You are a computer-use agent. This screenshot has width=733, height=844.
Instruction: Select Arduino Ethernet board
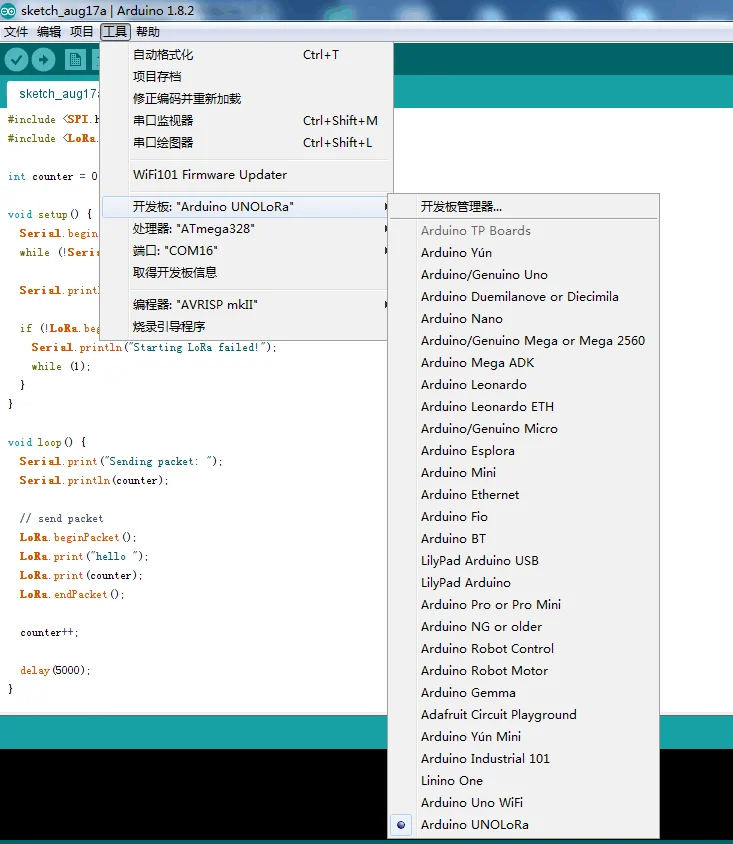(523, 495)
